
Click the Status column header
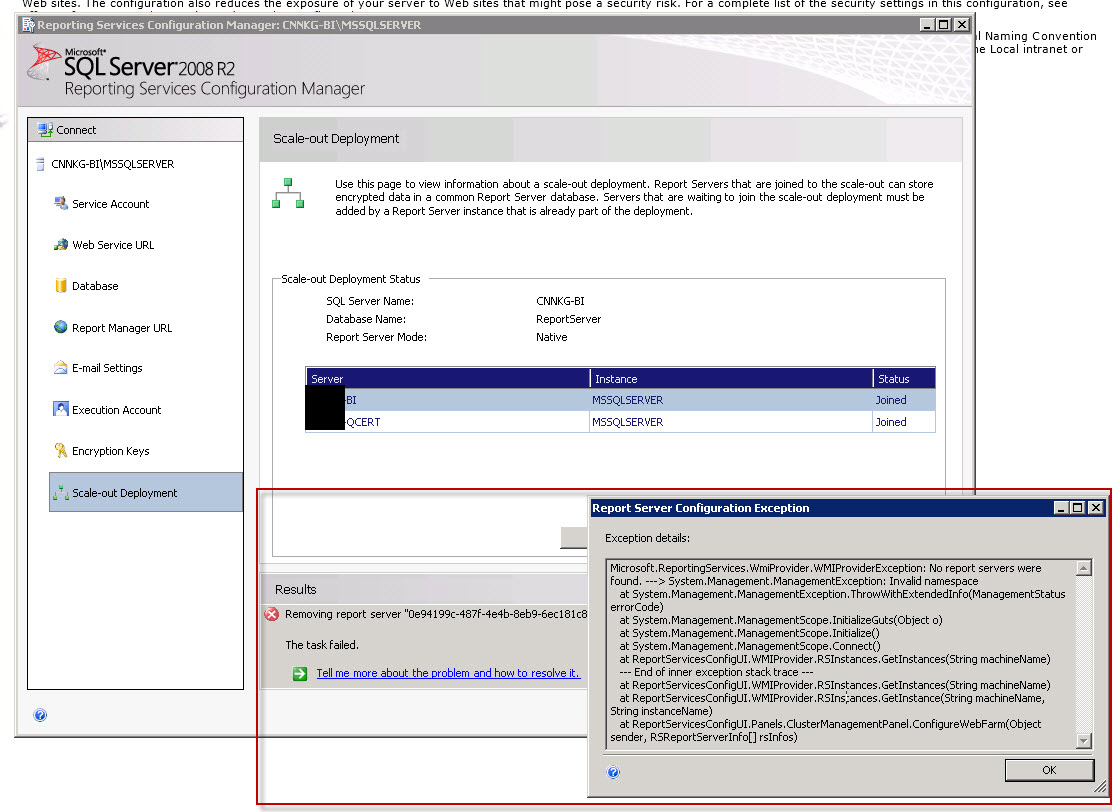point(904,379)
